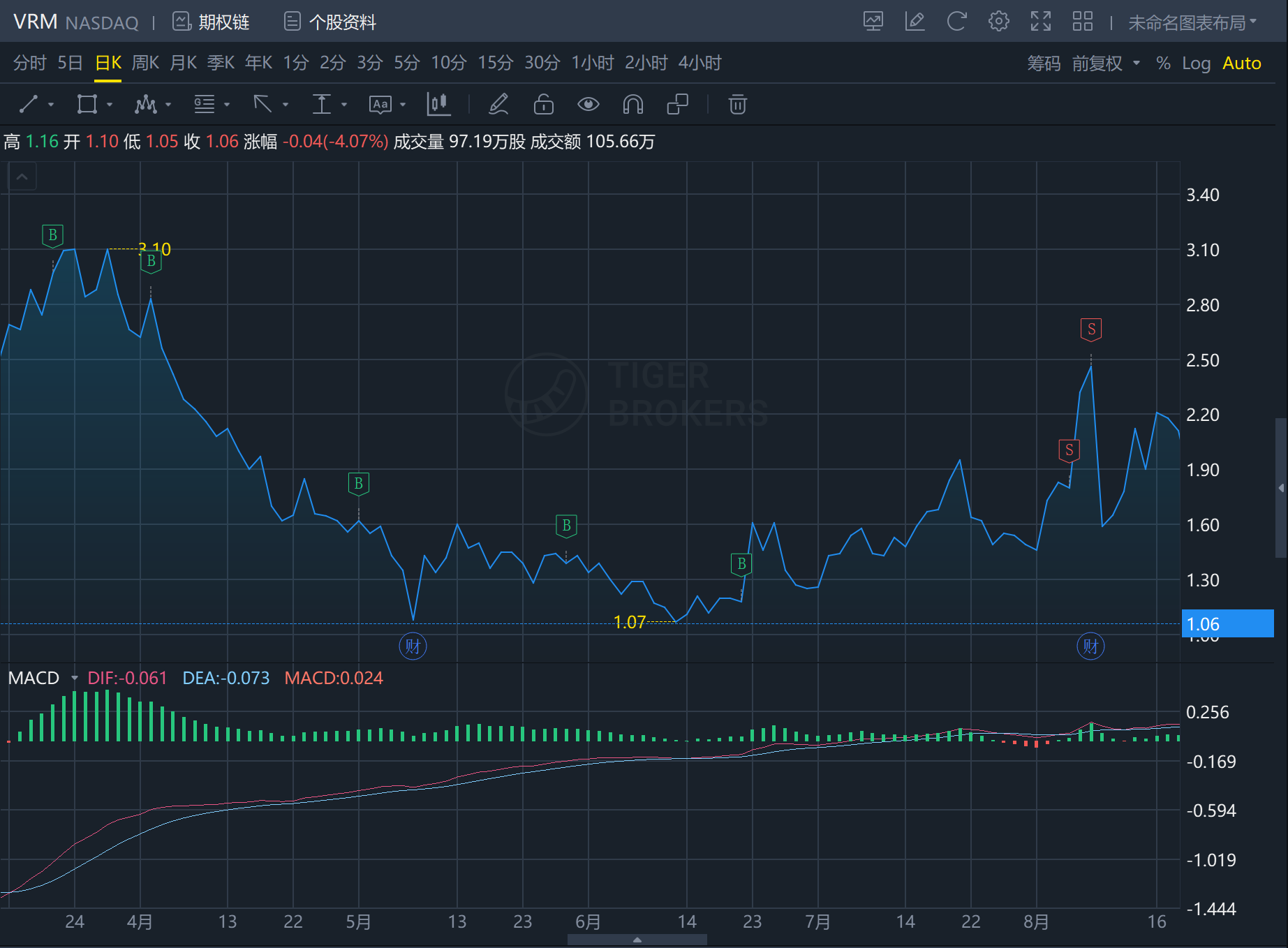Expand the MACD indicator dropdown
The height and width of the screenshot is (948, 1288).
tap(74, 678)
